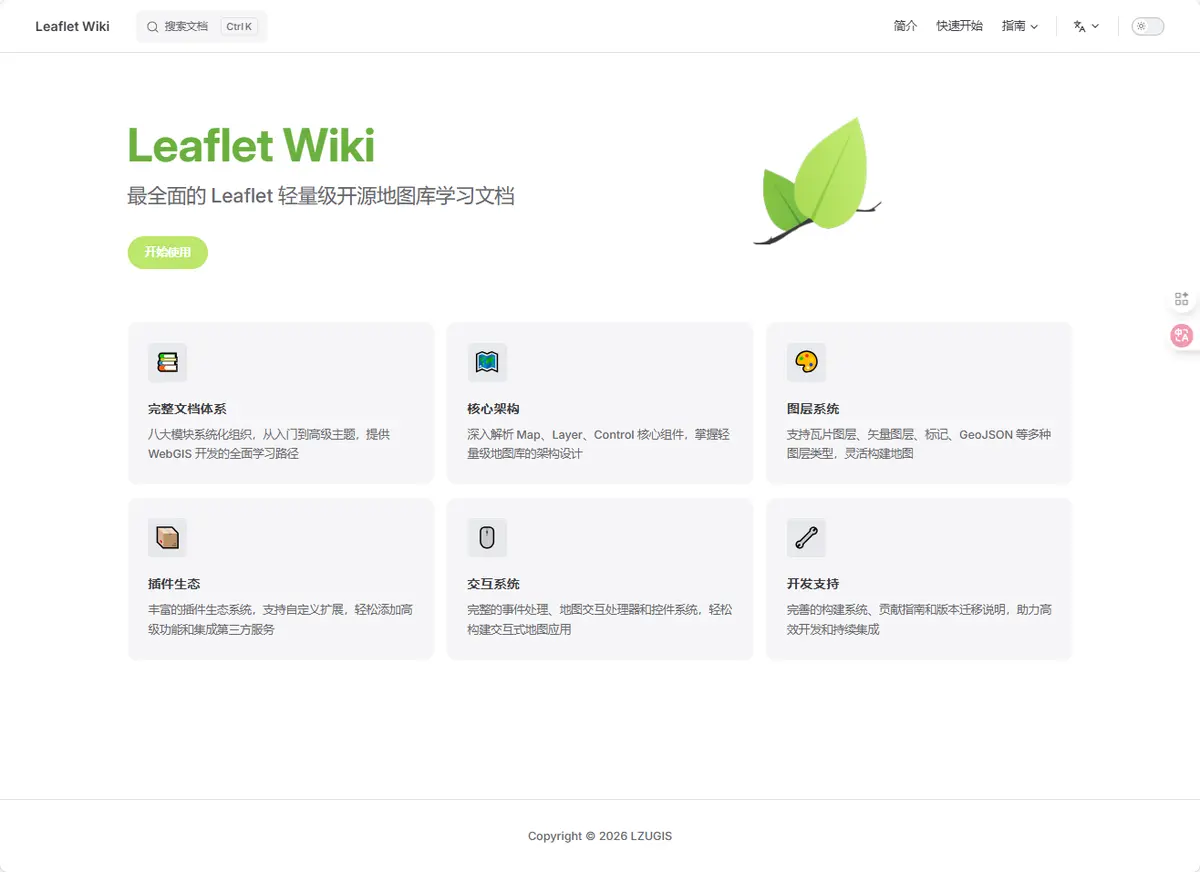Screen dimensions: 1200x872
Task: Click the large Leaflet Wiki hero heading
Action: (x=251, y=146)
